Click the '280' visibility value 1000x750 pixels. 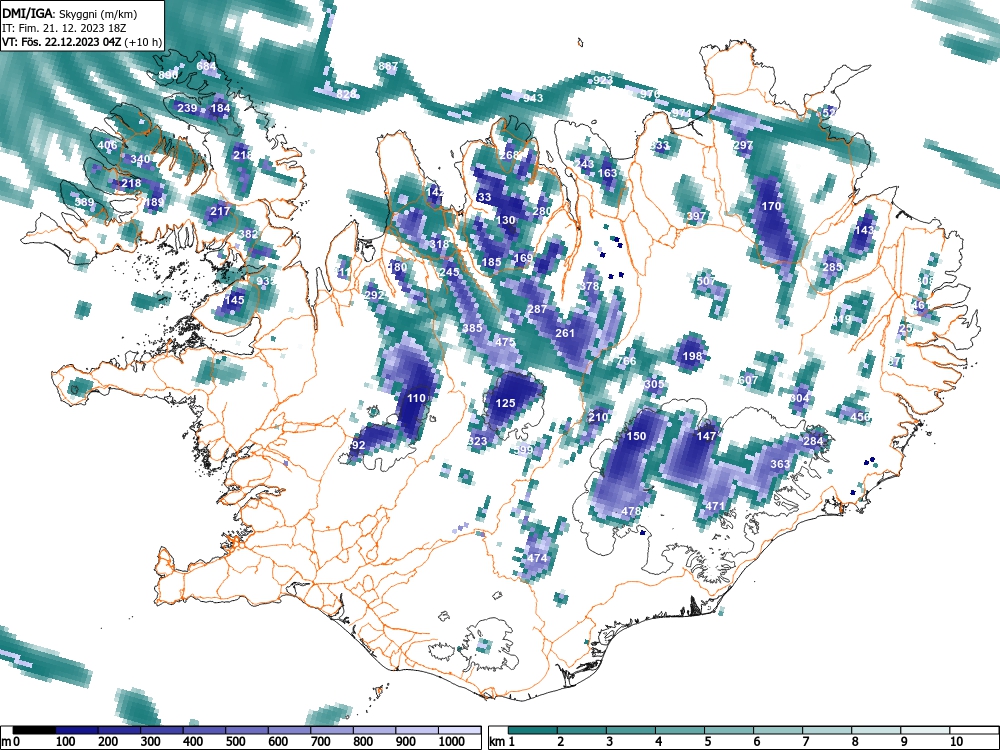[x=542, y=211]
